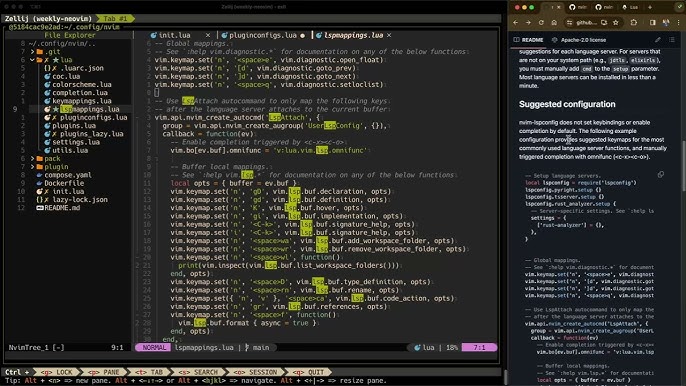Open settings.lua in File Explorer

point(76,142)
